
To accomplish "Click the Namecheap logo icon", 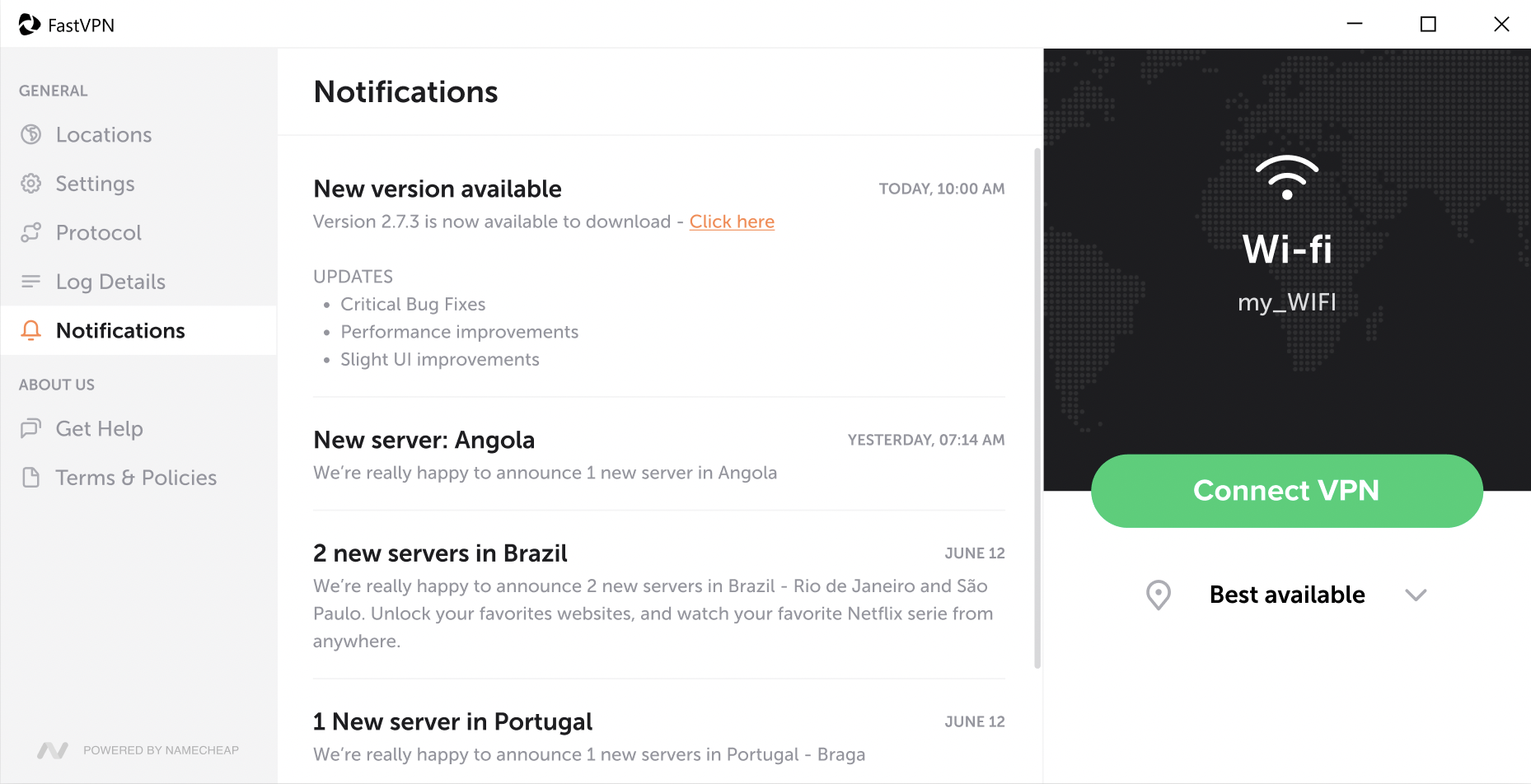I will [53, 750].
